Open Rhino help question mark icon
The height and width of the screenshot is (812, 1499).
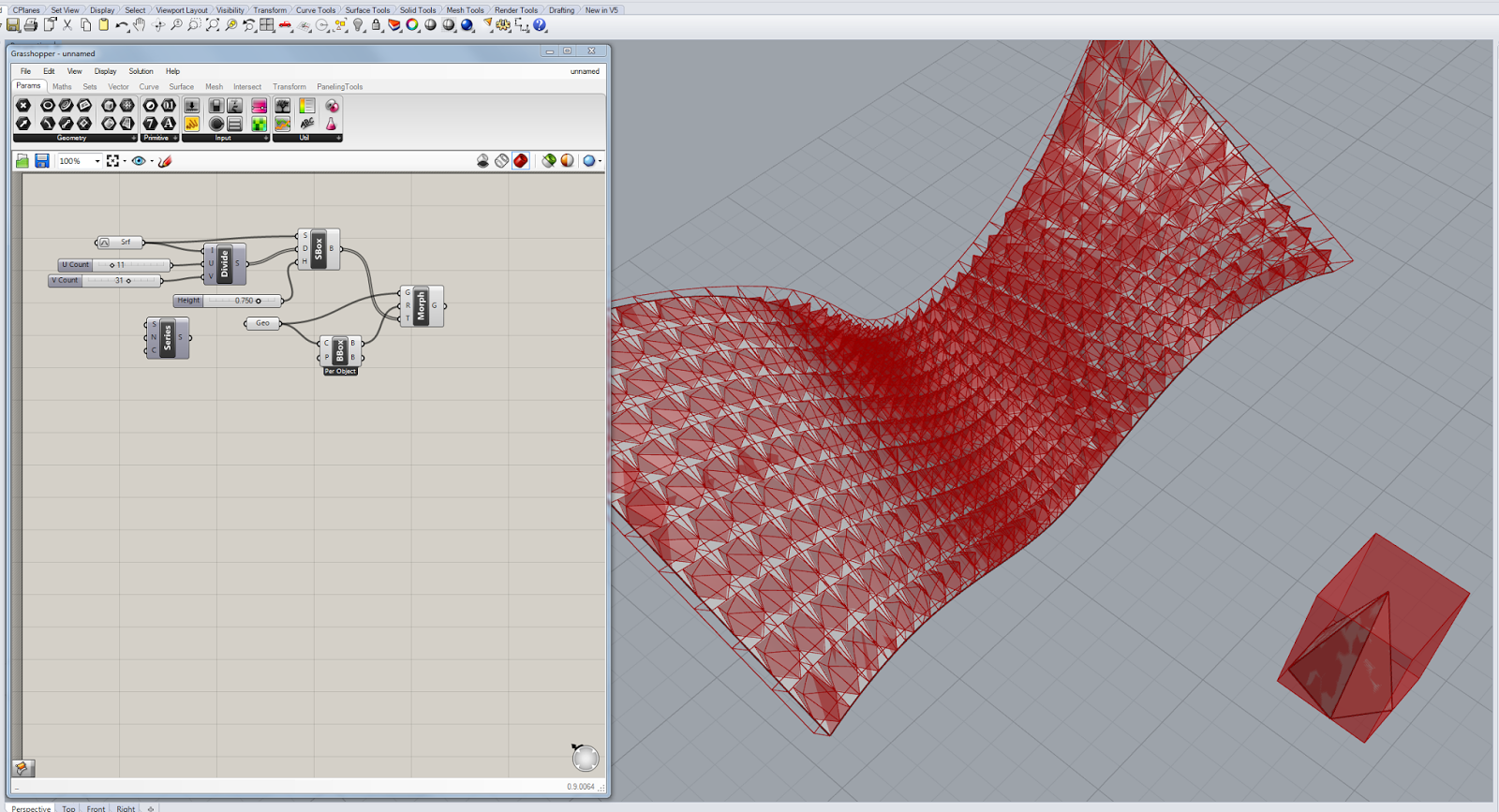[540, 25]
